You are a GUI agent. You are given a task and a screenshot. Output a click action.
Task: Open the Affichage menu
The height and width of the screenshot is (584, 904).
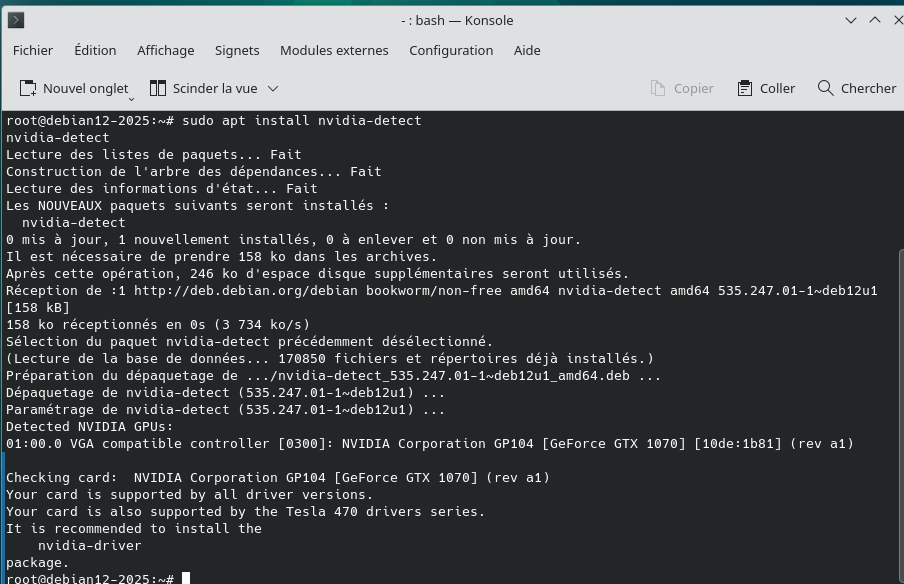tap(165, 51)
